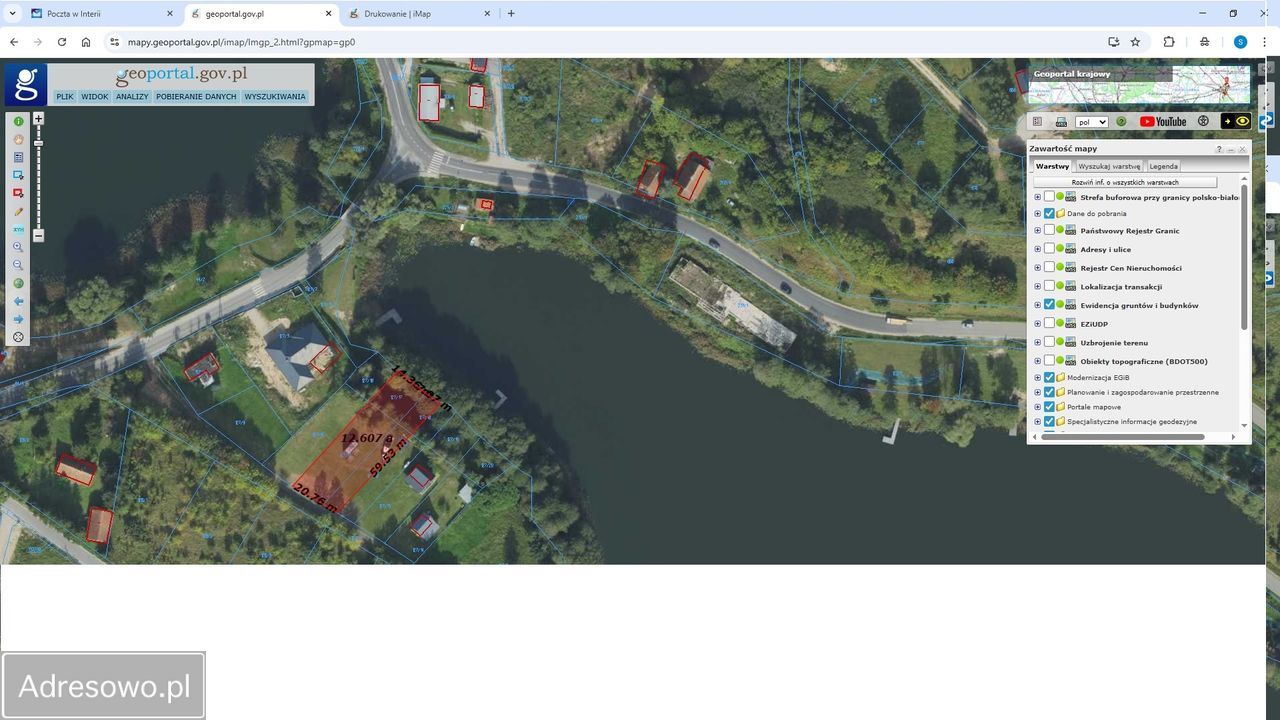The height and width of the screenshot is (720, 1280).
Task: Click the circular accessibility wheel icon
Action: pos(1203,121)
